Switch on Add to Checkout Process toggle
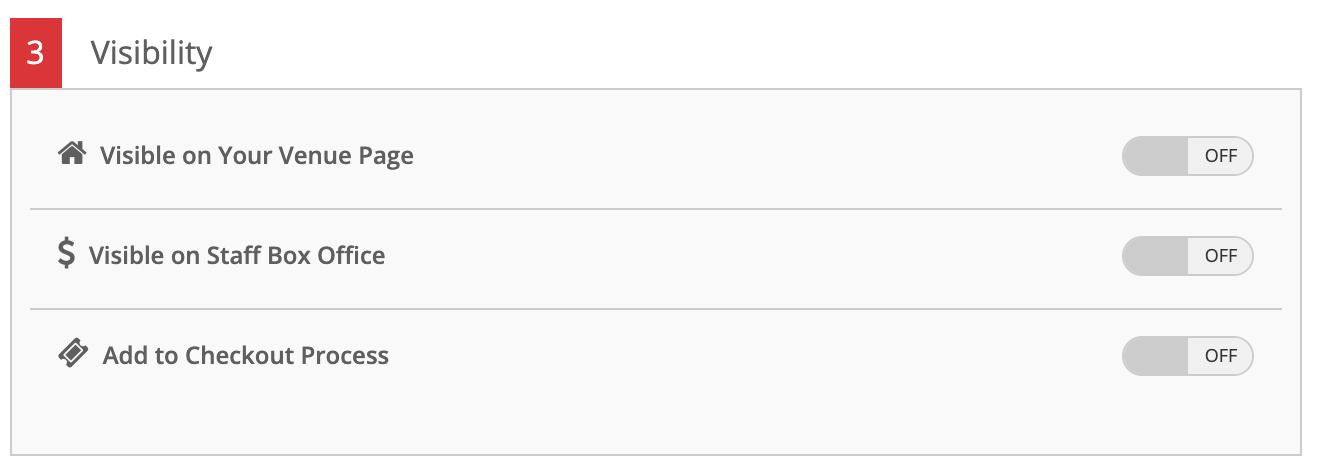This screenshot has width=1318, height=466. coord(1187,356)
